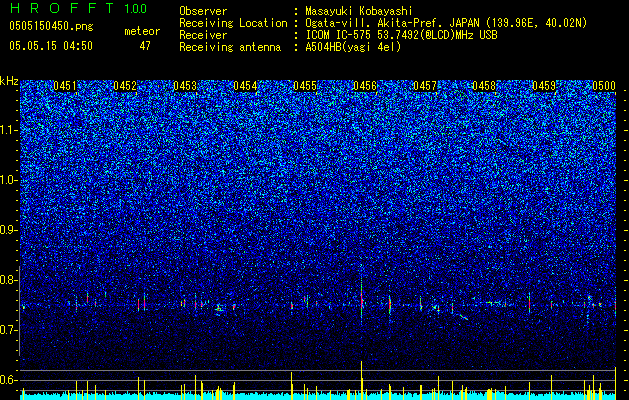Click the Observer field label
The width and height of the screenshot is (629, 400).
coord(203,11)
